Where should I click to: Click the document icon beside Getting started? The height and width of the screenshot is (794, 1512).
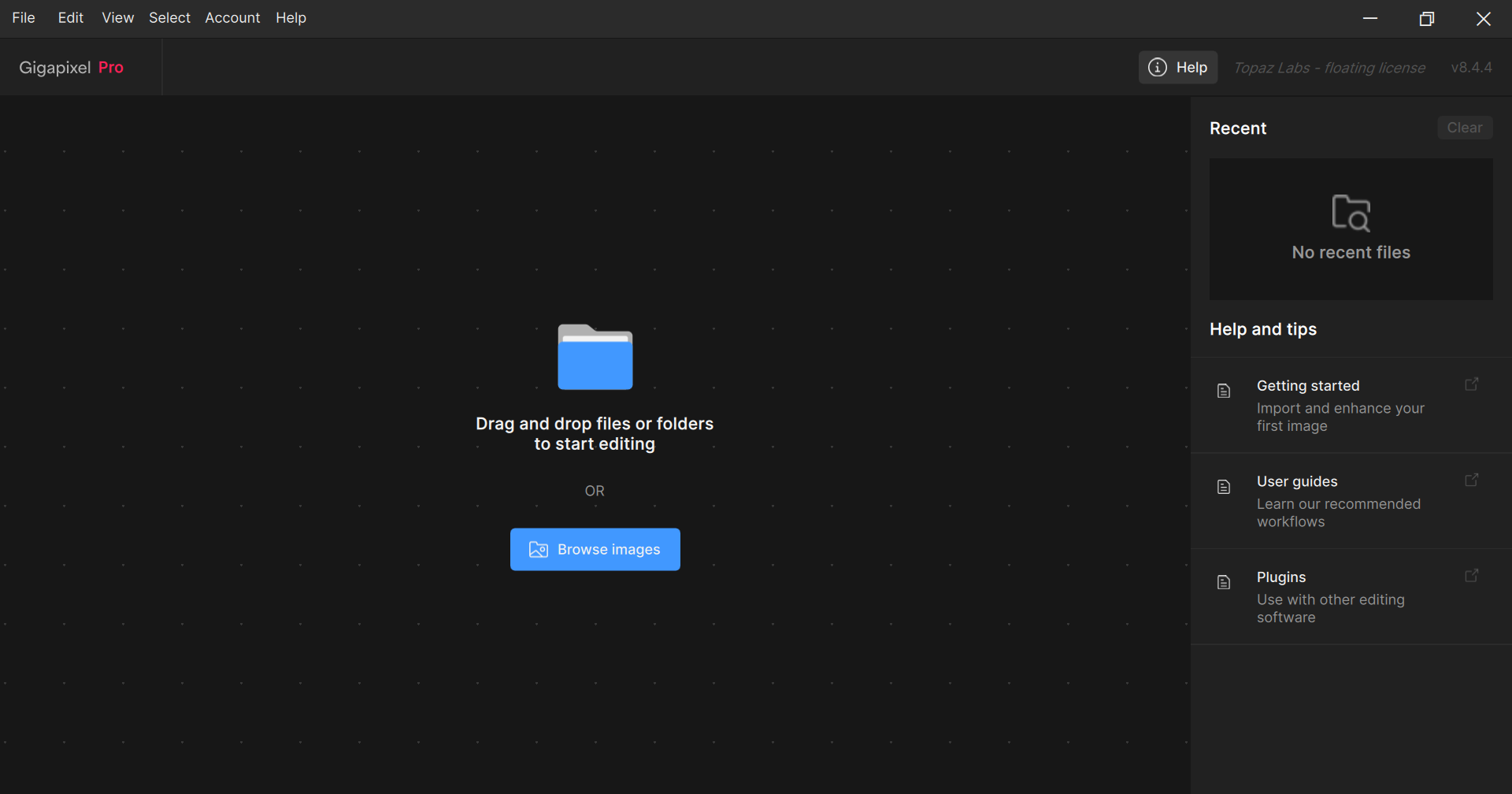[x=1224, y=391]
